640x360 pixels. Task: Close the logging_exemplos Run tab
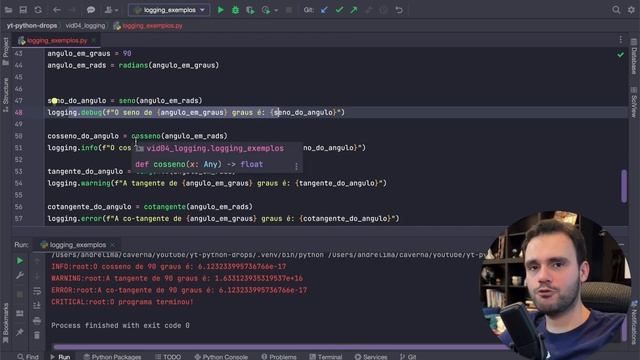(113, 245)
